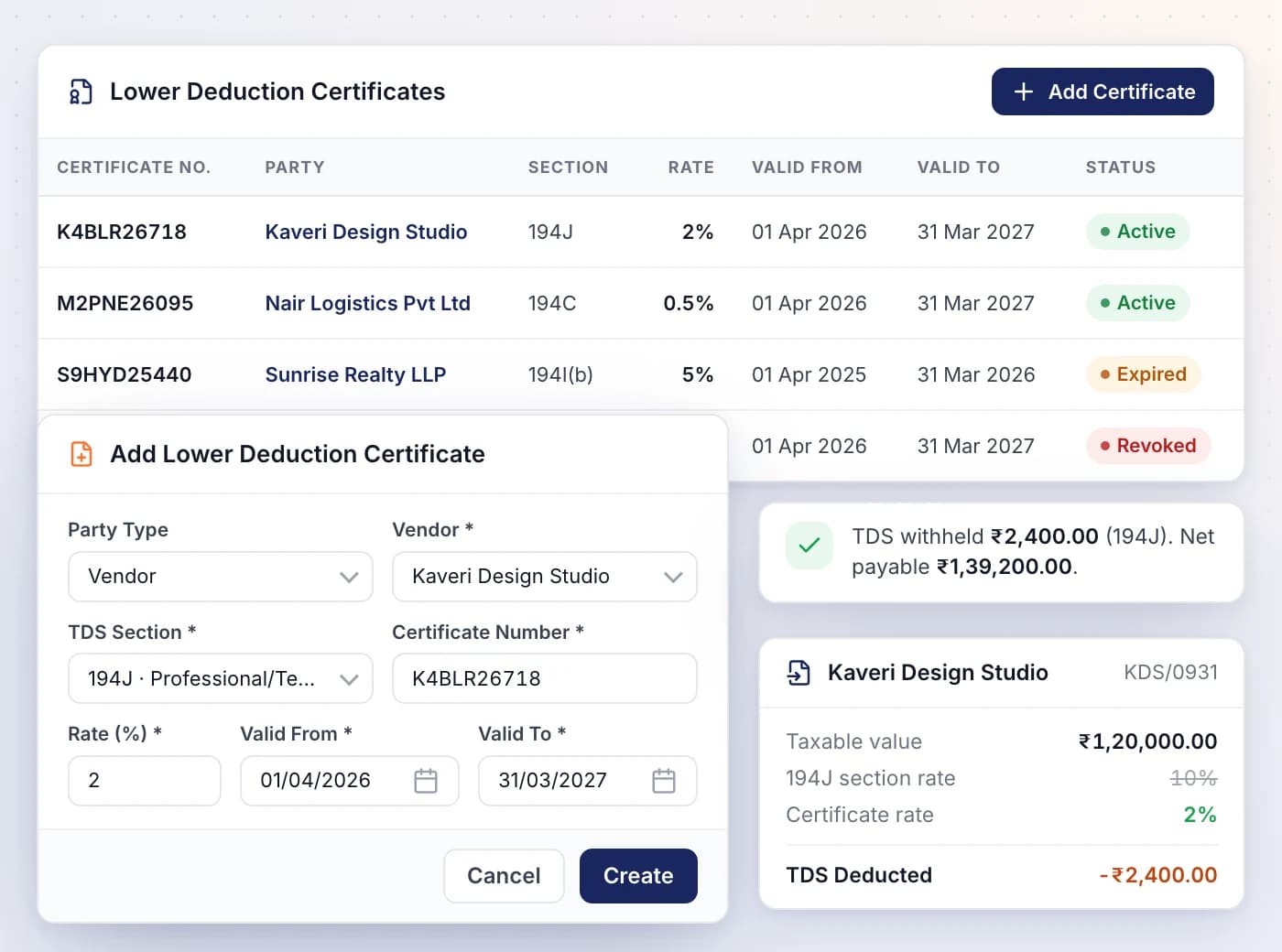Select certificate number M2PNE26095
This screenshot has height=952, width=1282.
click(x=125, y=303)
